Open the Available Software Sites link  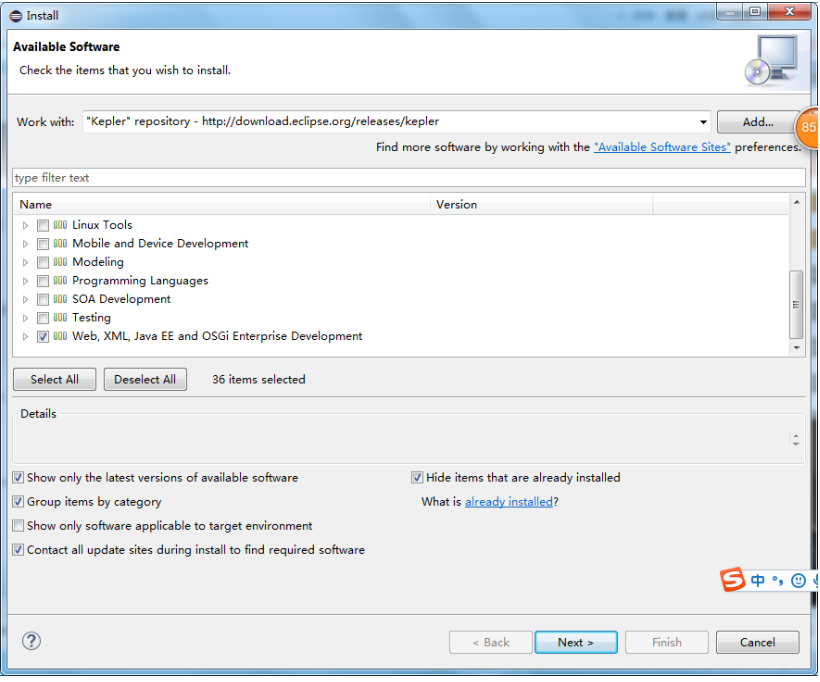(662, 147)
